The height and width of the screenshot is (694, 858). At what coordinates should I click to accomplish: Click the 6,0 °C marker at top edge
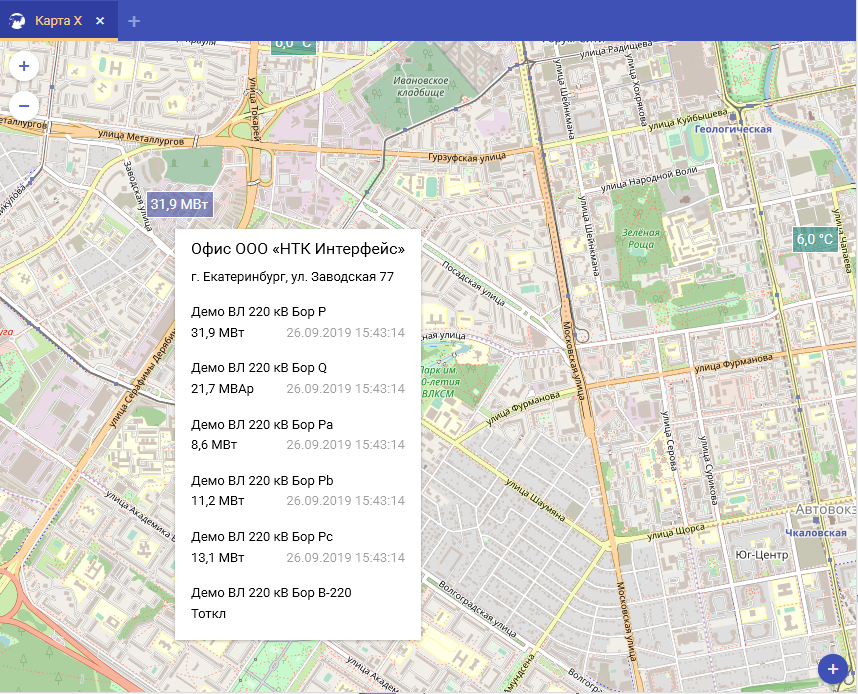[x=293, y=44]
